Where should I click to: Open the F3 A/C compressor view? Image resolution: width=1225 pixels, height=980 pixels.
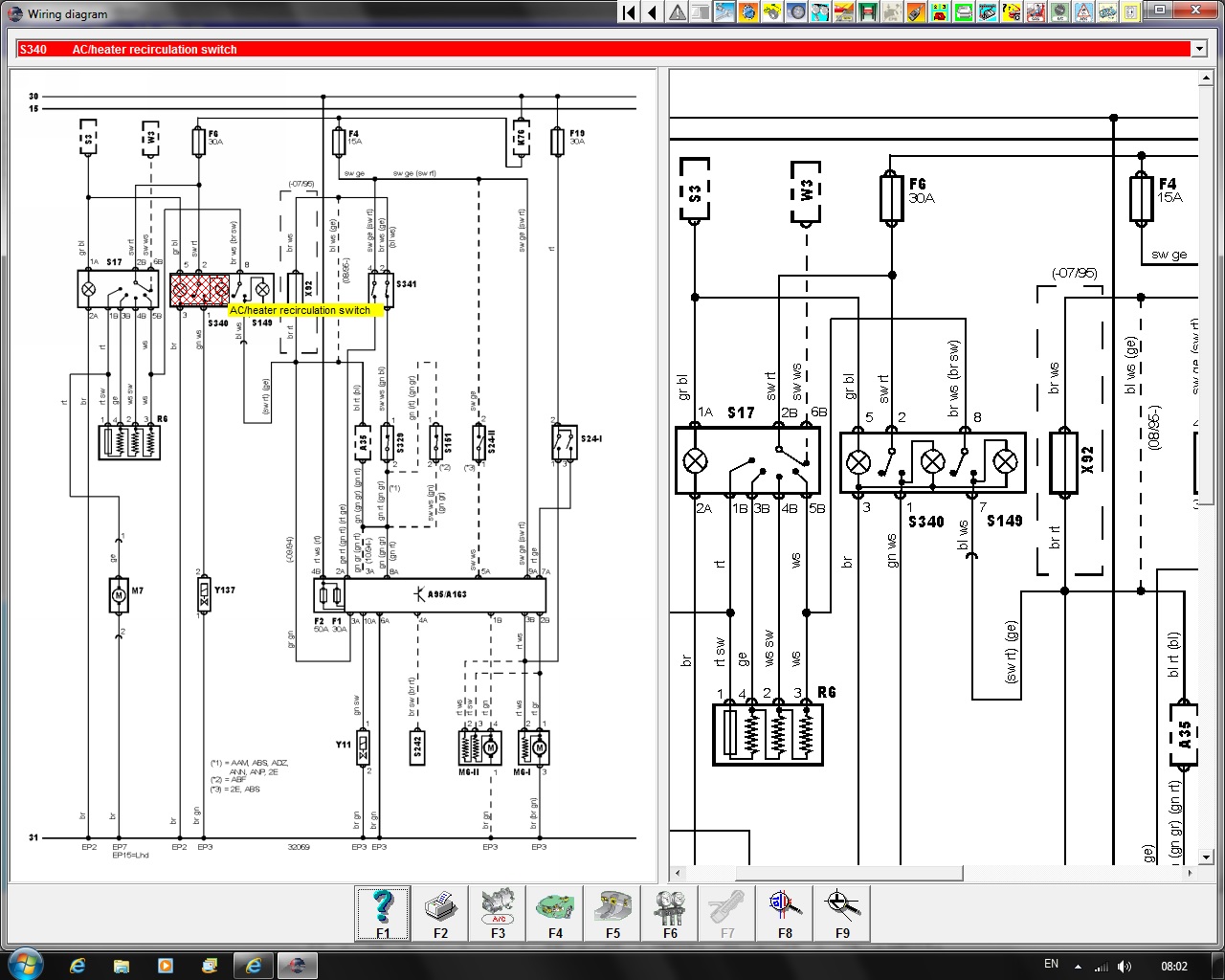[x=498, y=913]
